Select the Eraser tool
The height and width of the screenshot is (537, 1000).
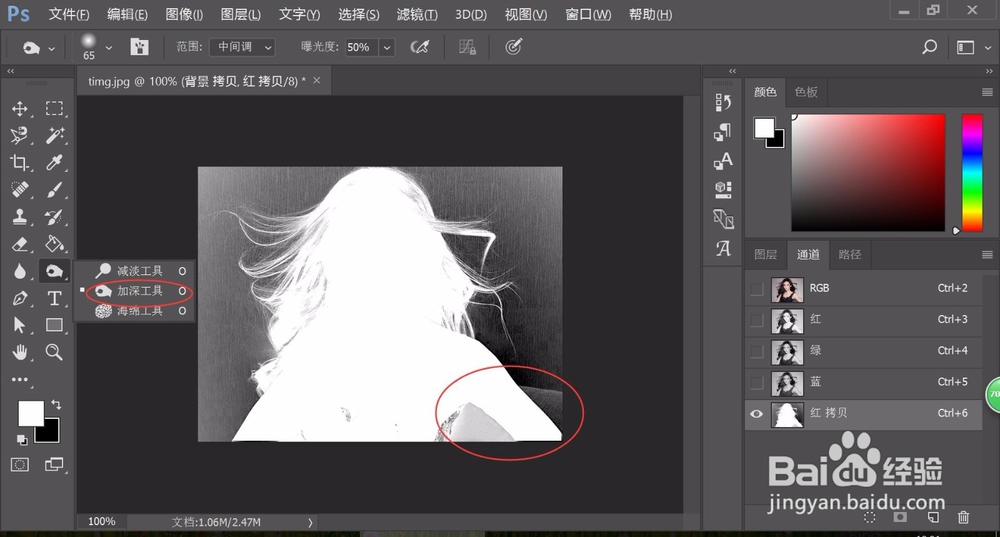point(20,244)
